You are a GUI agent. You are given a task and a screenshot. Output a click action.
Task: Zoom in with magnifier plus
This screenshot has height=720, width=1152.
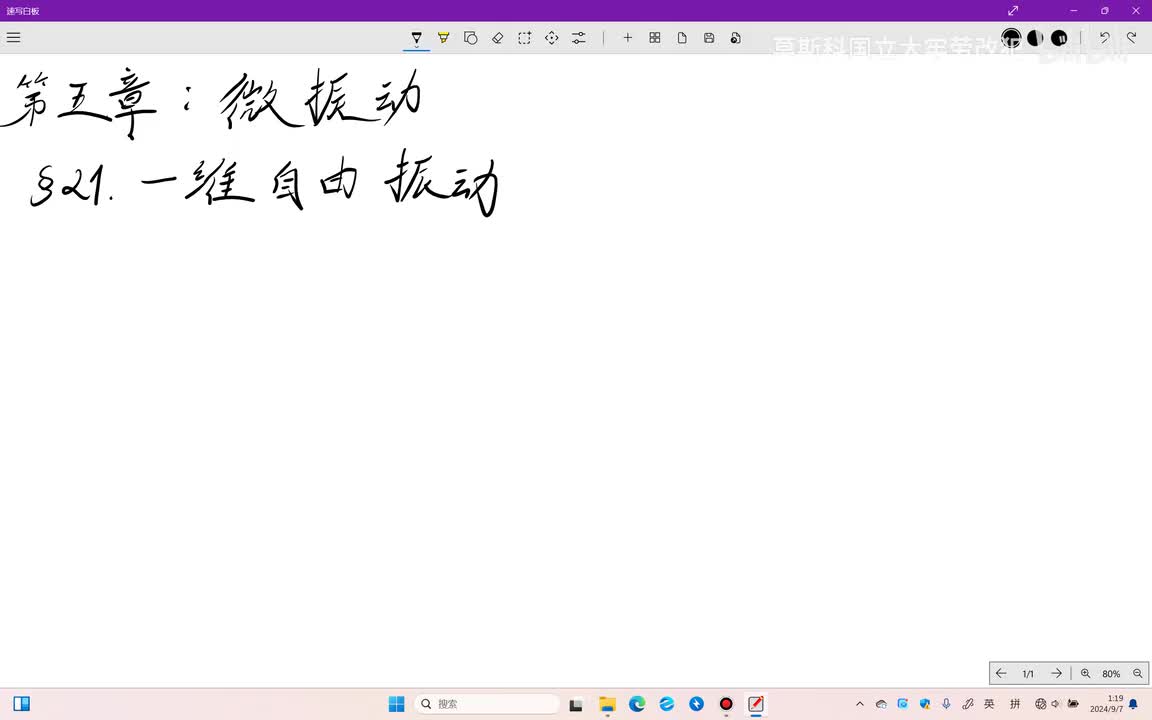click(1085, 673)
